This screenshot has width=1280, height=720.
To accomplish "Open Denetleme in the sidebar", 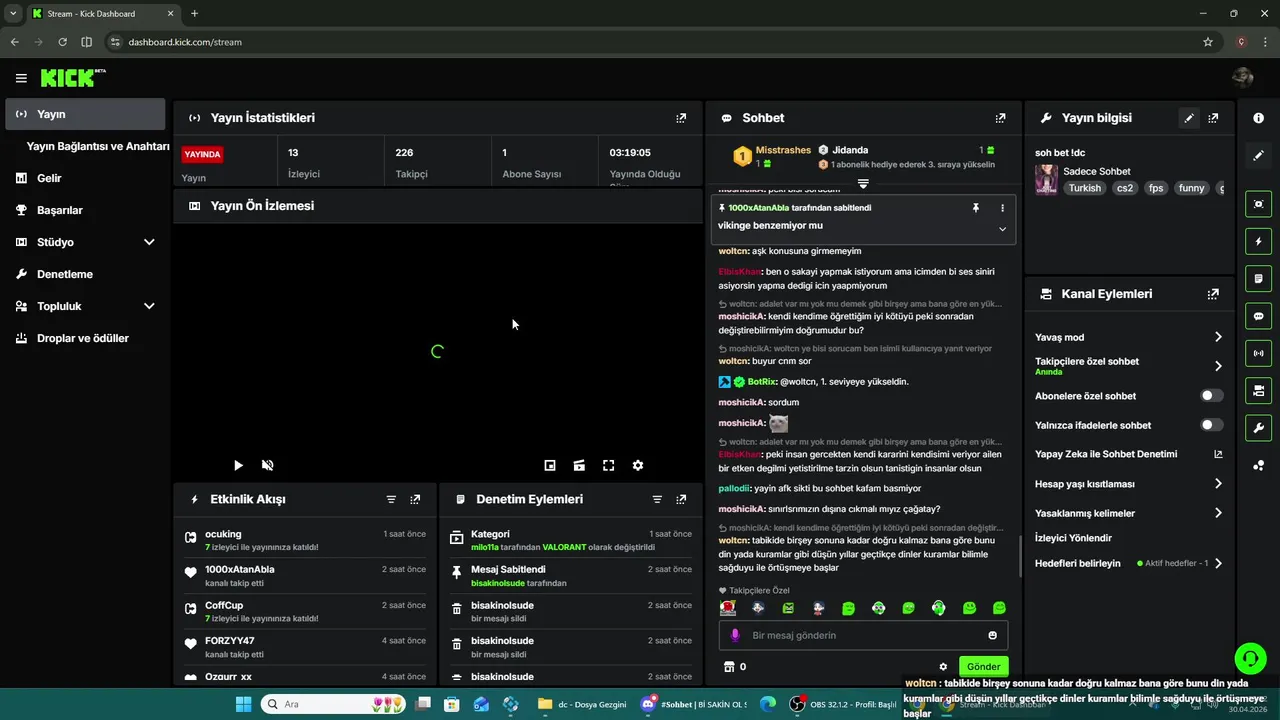I will coord(85,274).
